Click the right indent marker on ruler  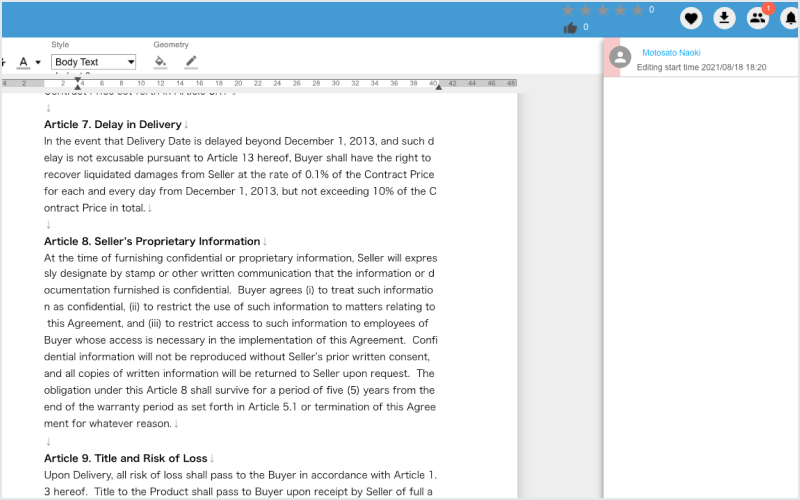click(x=438, y=87)
